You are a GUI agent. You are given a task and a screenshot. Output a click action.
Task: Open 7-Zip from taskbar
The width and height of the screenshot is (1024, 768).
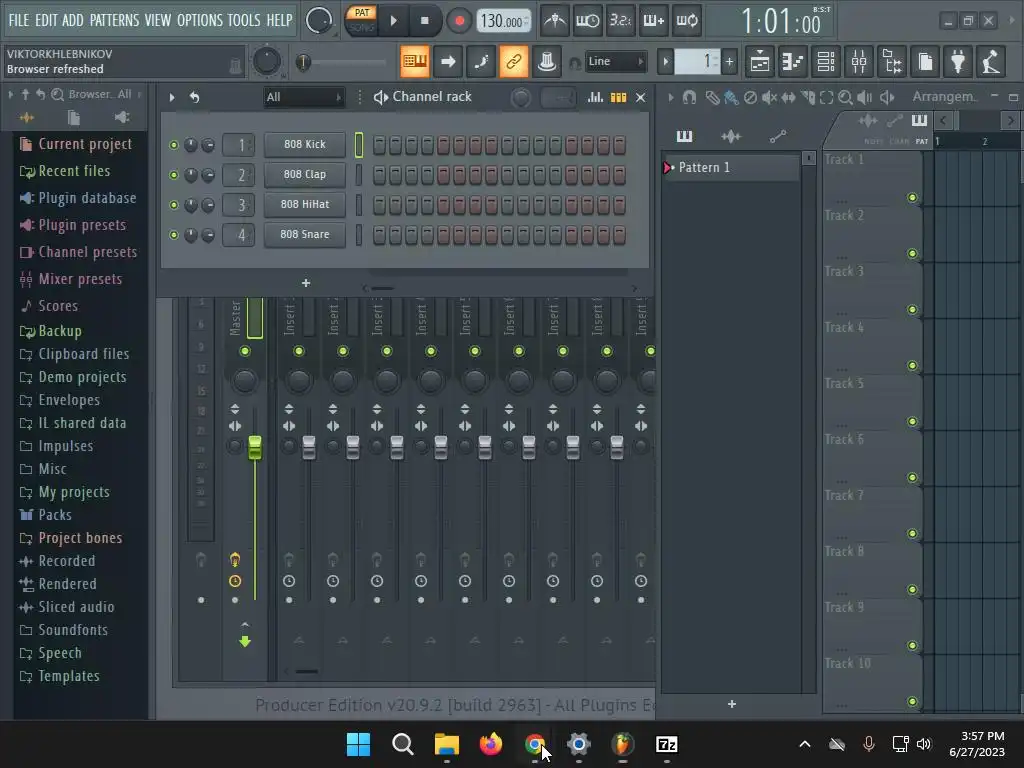click(666, 744)
